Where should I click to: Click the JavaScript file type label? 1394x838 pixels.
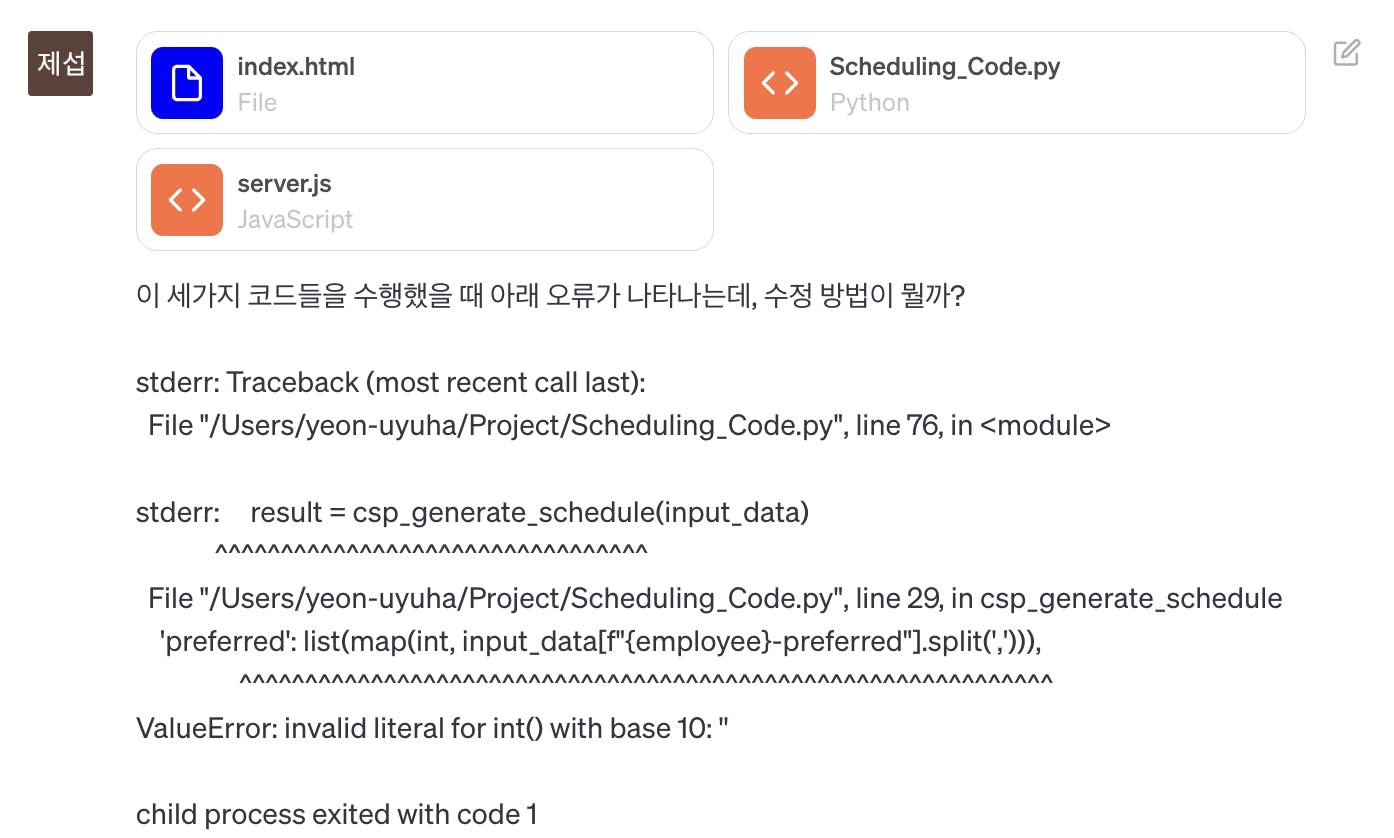(295, 219)
